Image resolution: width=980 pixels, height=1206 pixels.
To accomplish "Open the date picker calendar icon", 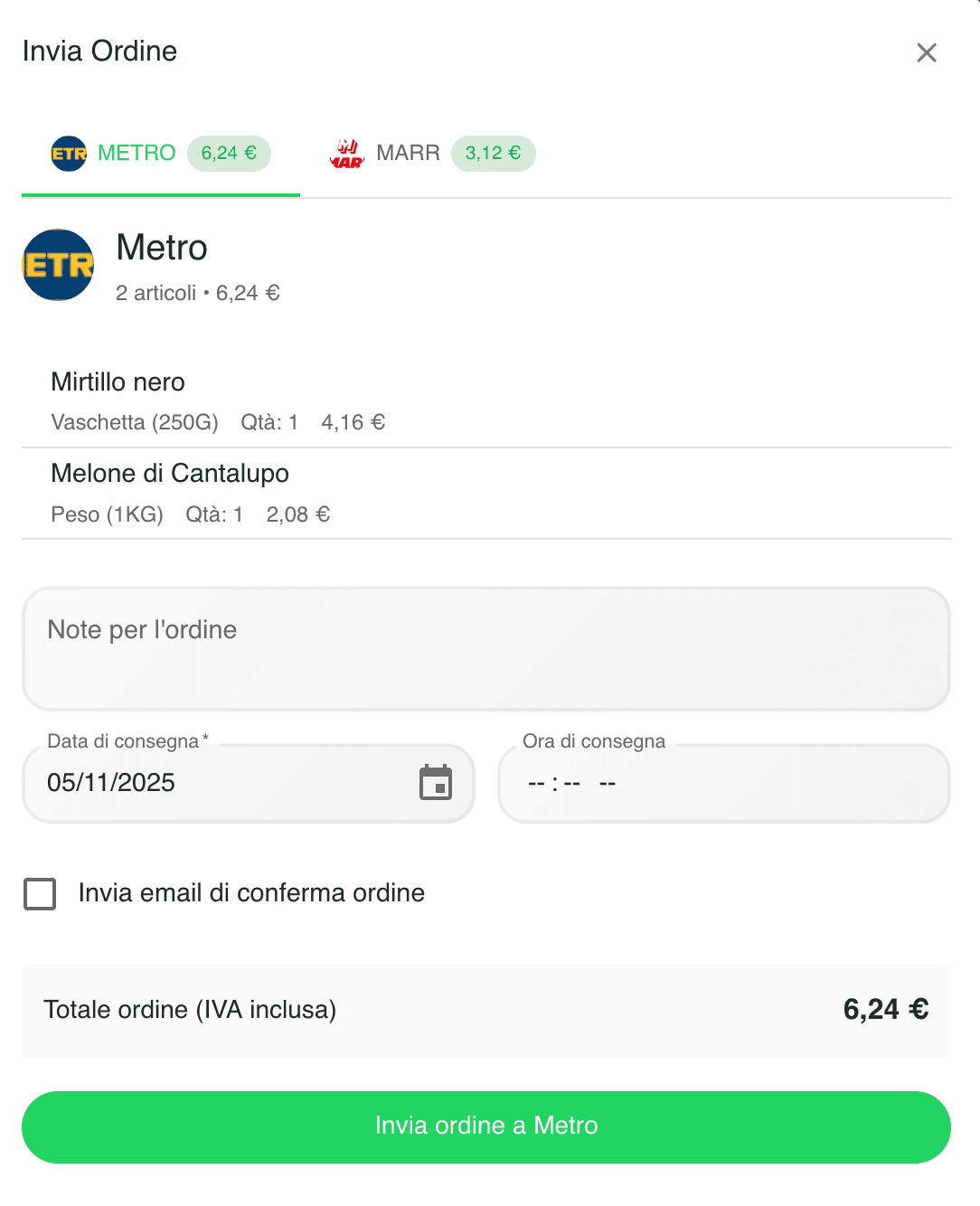I will tap(438, 784).
